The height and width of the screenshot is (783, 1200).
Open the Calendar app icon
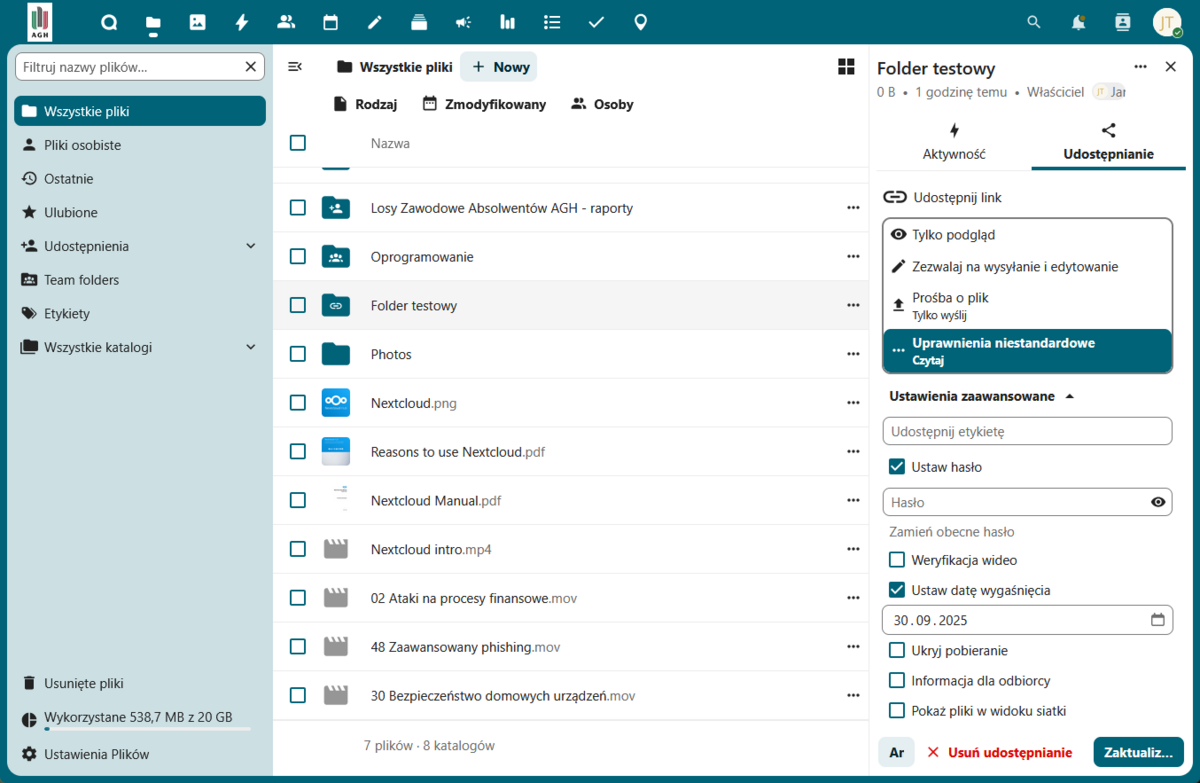coord(330,22)
